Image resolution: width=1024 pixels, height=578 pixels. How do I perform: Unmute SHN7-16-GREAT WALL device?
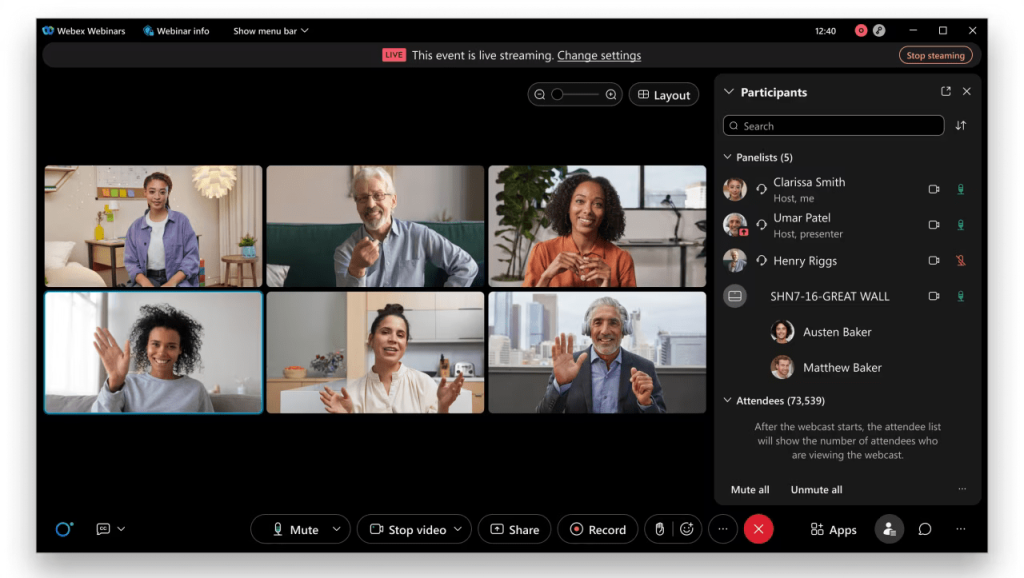pyautogui.click(x=960, y=296)
